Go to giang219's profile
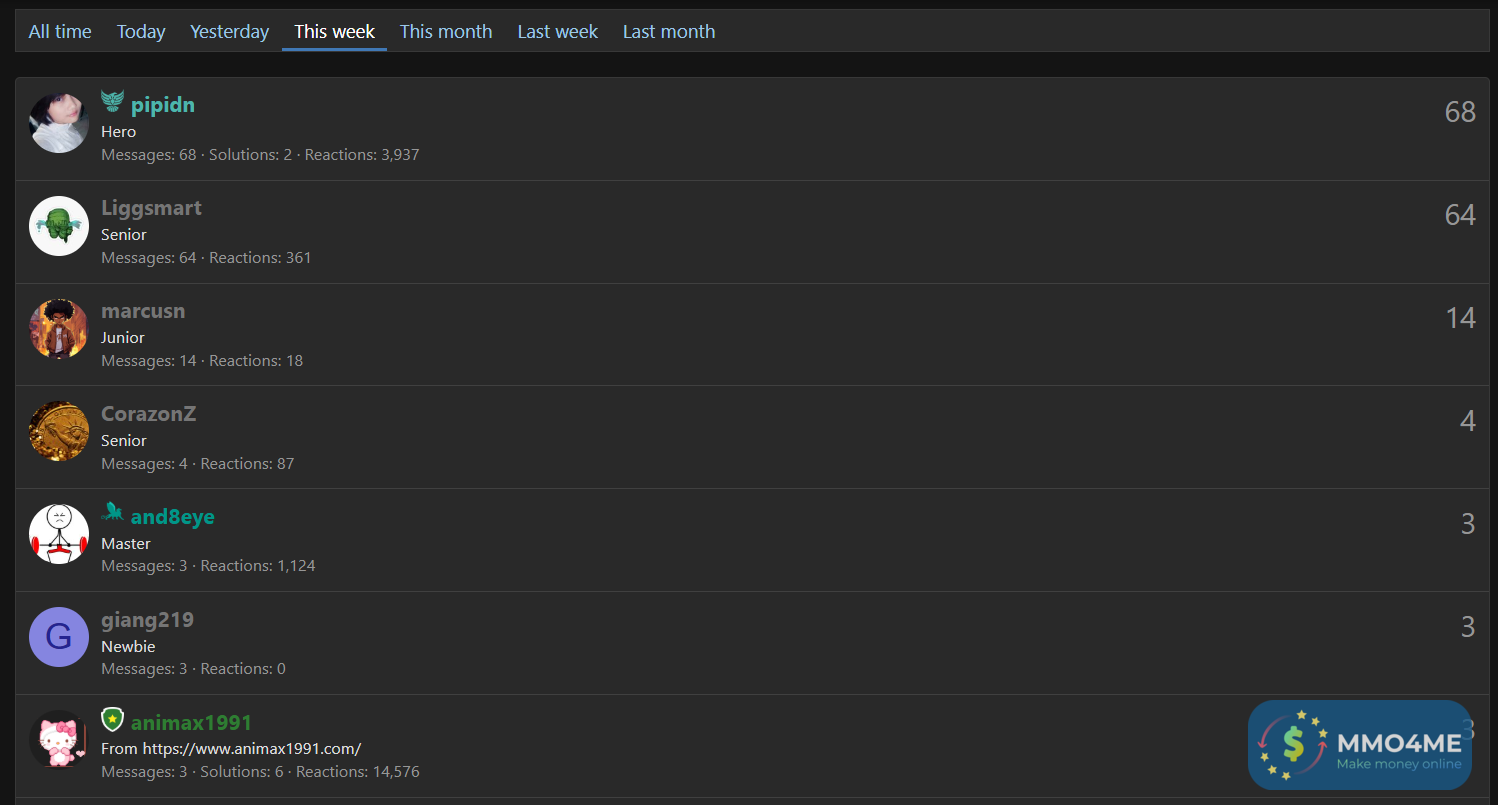This screenshot has height=805, width=1498. [147, 620]
